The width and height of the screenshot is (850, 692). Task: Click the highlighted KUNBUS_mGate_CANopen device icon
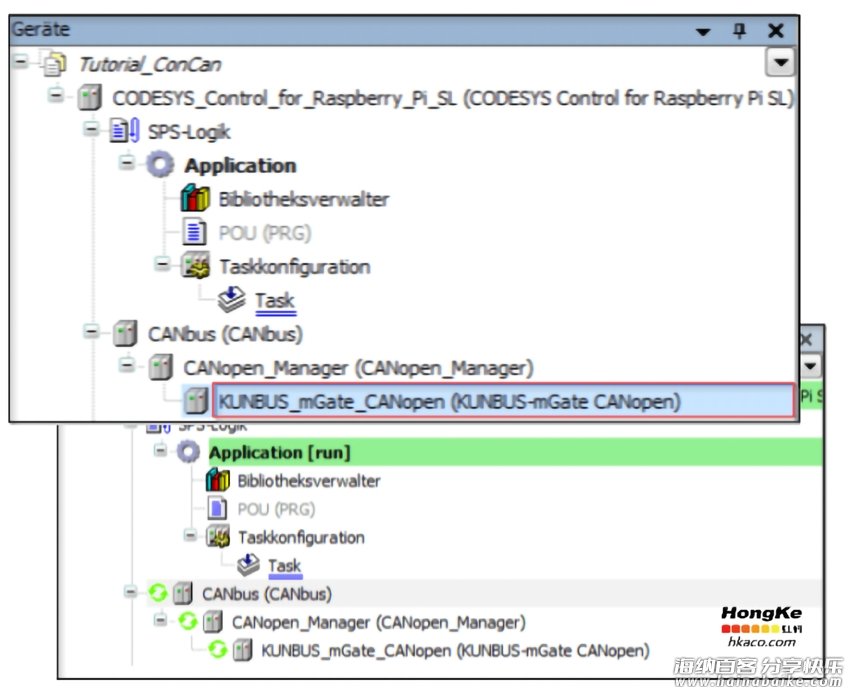pyautogui.click(x=195, y=401)
